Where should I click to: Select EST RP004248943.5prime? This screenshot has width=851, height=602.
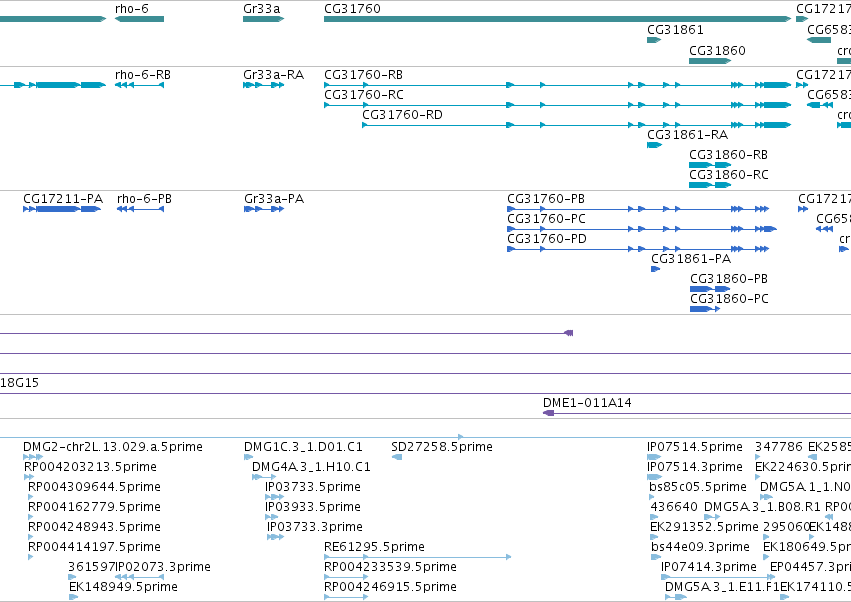(x=30, y=537)
